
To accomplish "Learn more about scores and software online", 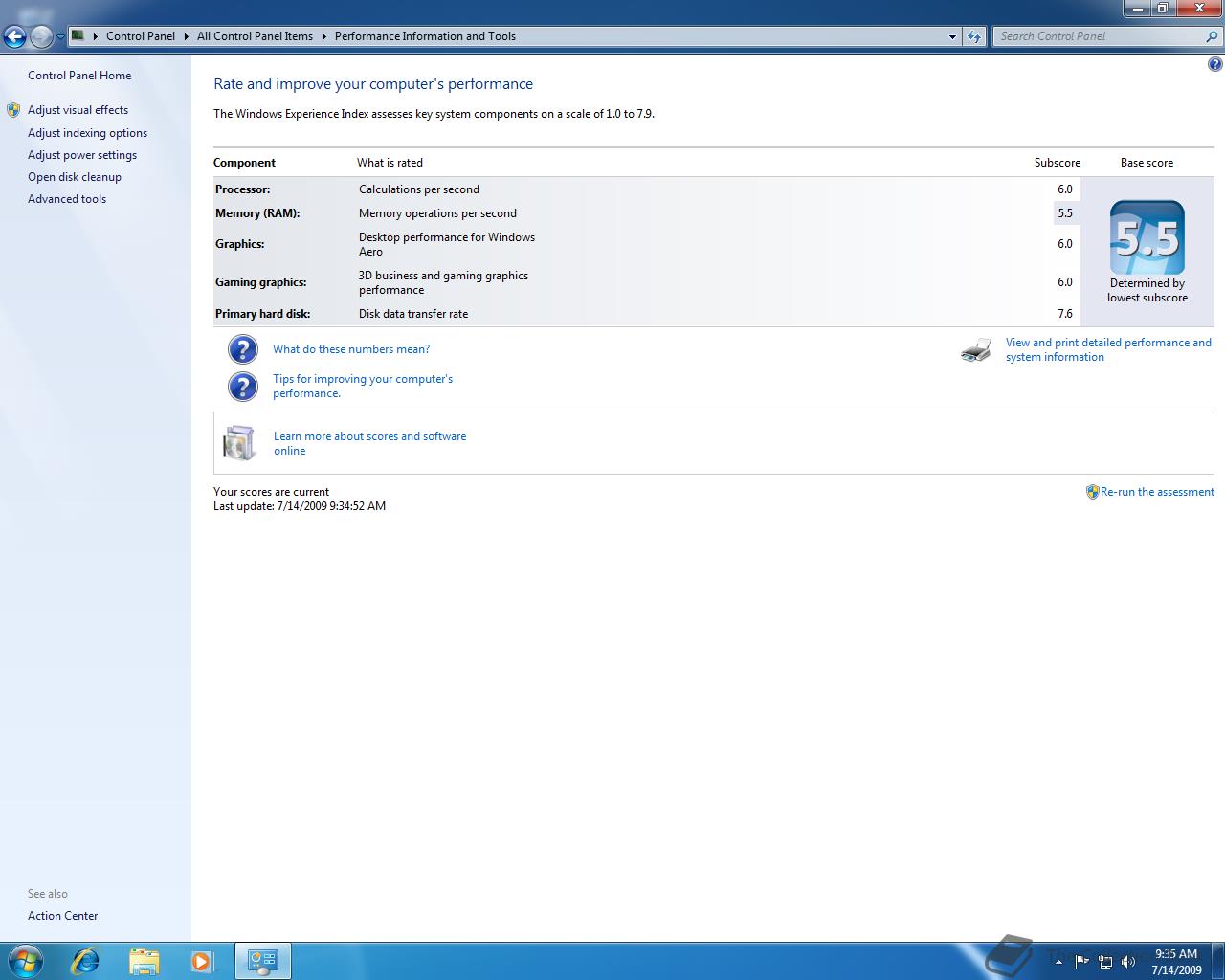I will 370,443.
